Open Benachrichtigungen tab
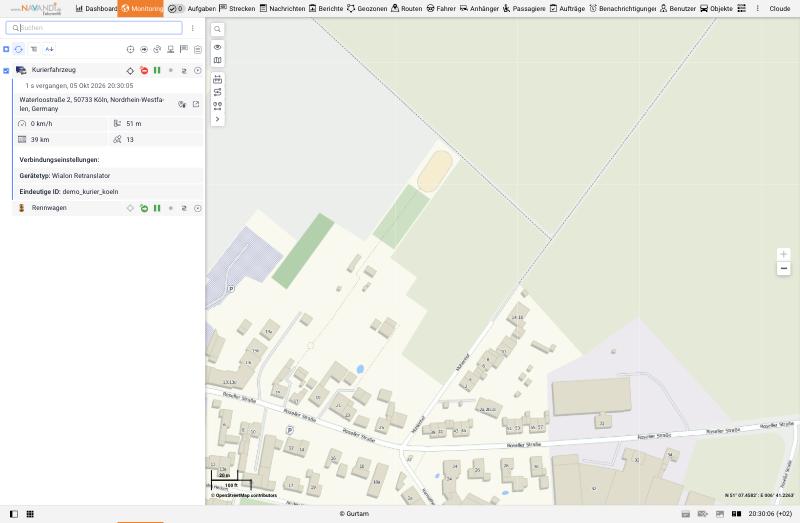The height and width of the screenshot is (523, 800). [622, 8]
